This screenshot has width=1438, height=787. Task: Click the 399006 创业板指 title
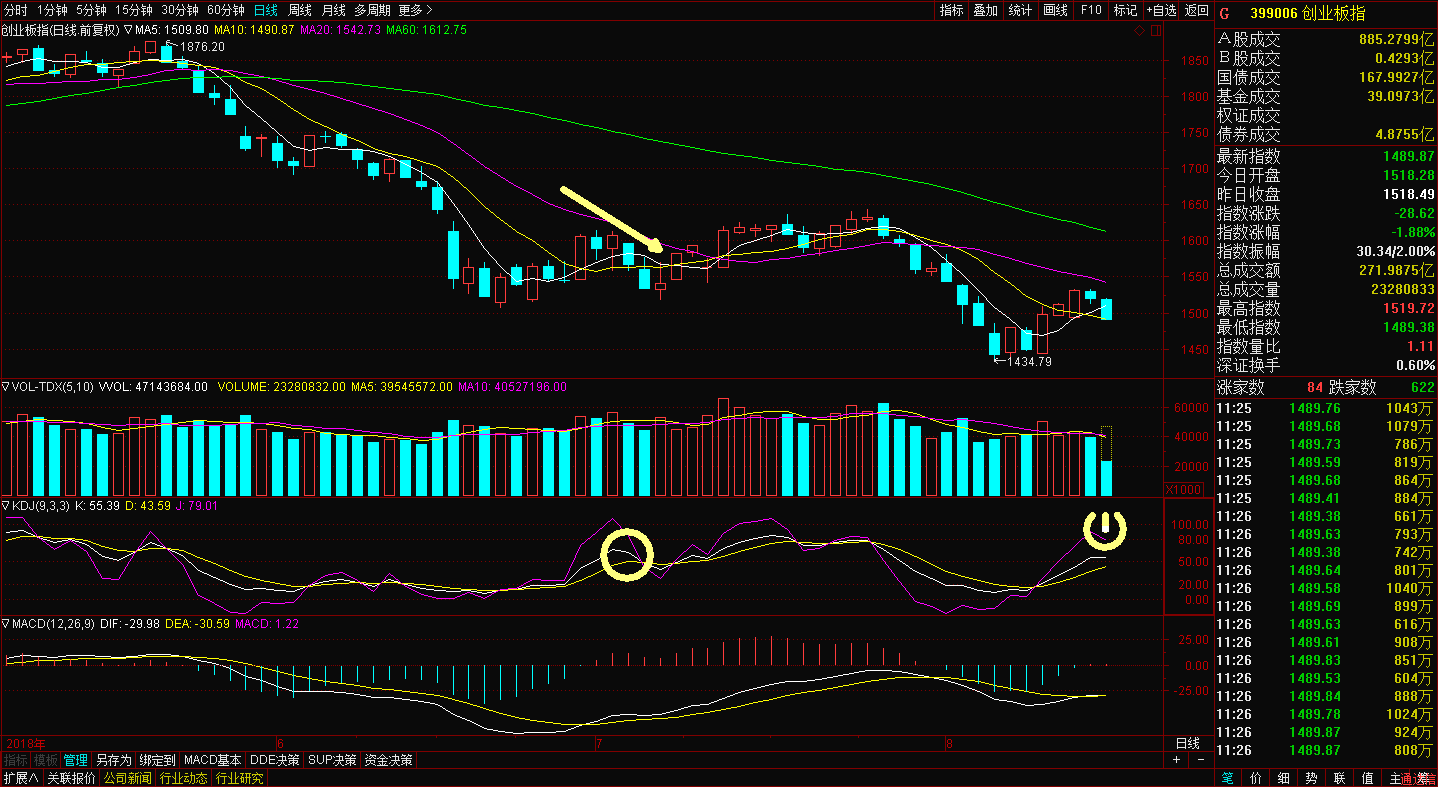[1307, 13]
